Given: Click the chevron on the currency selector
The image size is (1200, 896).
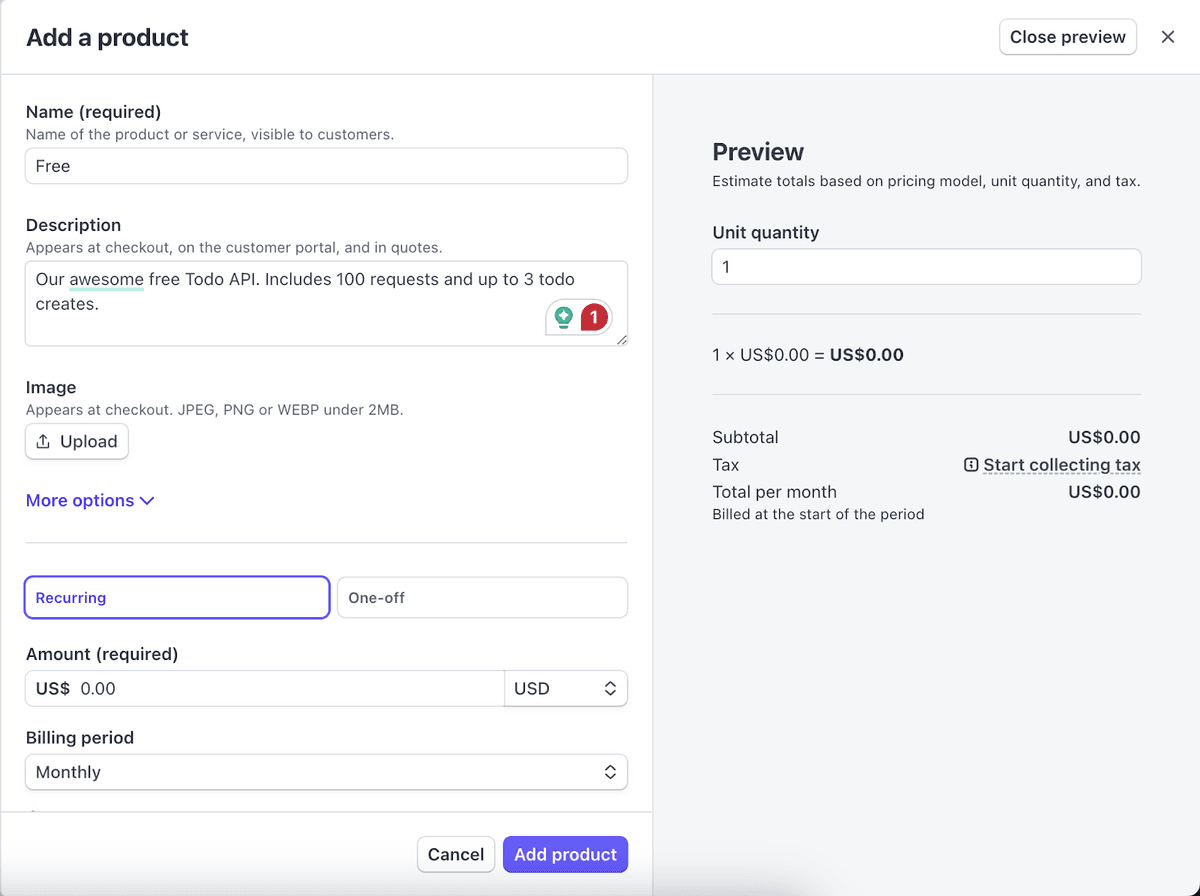Looking at the screenshot, I should pos(610,688).
